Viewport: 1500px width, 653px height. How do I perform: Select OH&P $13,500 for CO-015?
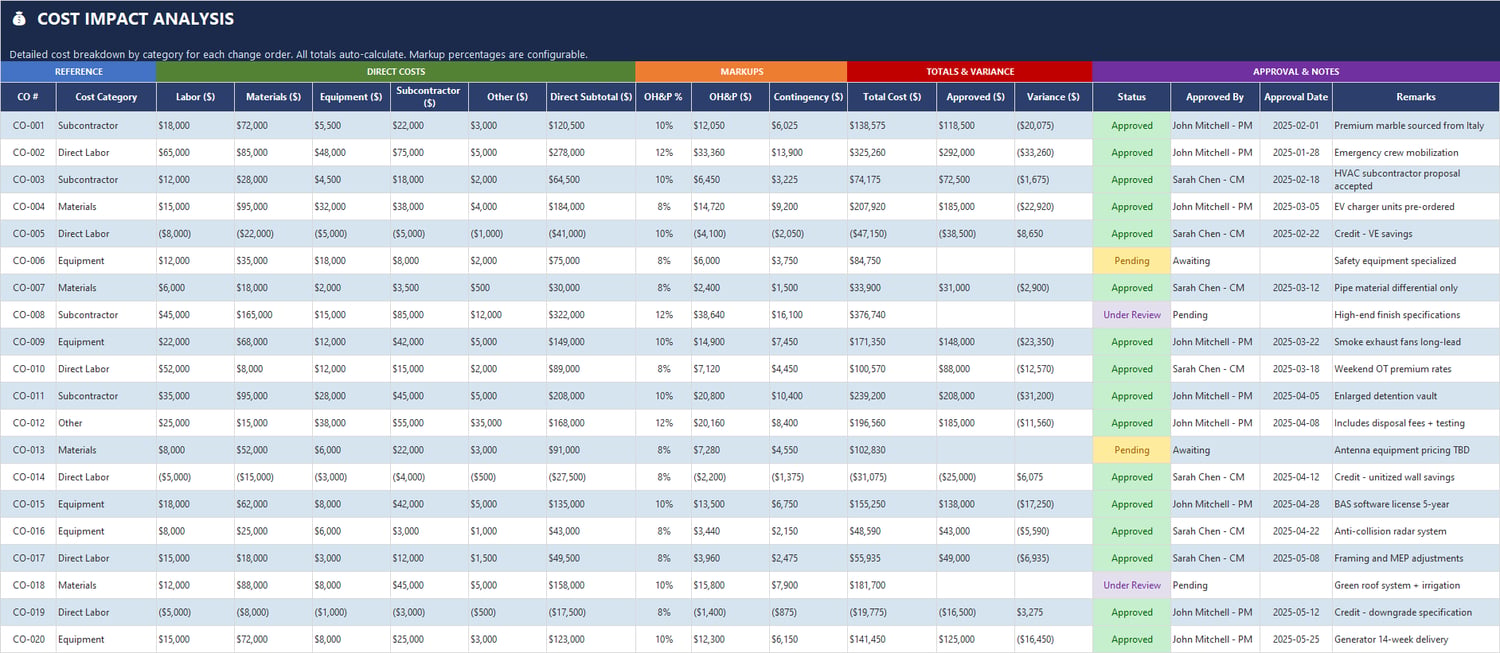(730, 504)
